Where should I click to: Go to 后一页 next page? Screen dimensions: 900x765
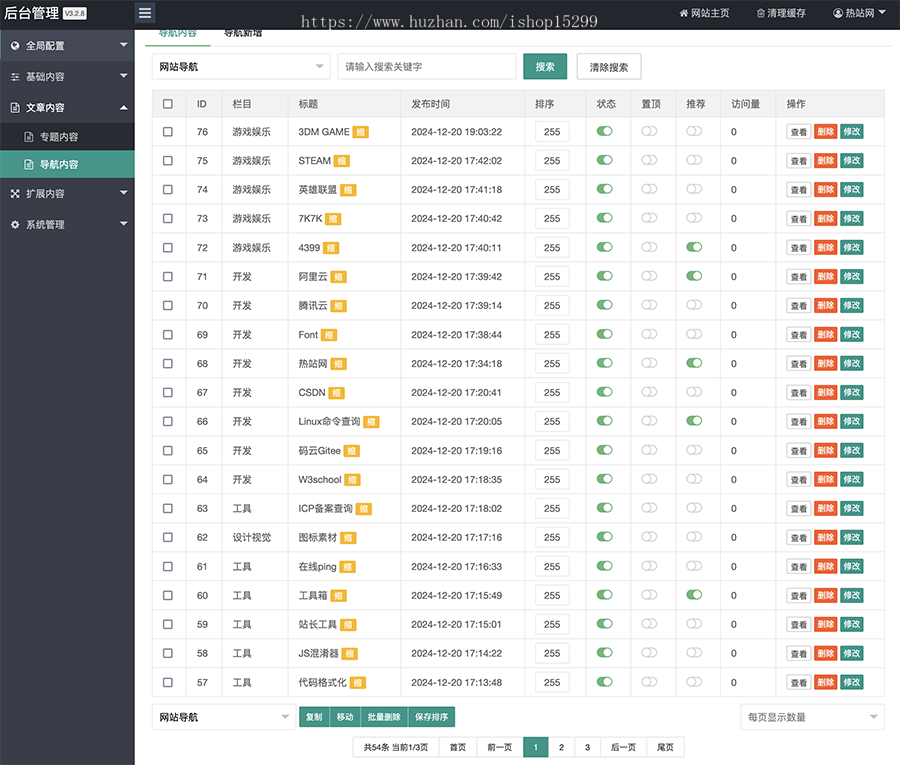click(623, 747)
